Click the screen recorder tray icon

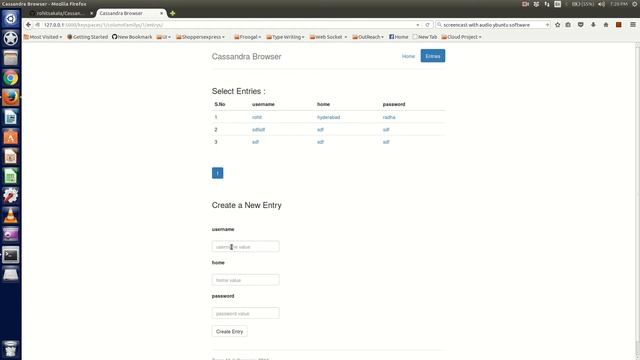click(x=525, y=4)
